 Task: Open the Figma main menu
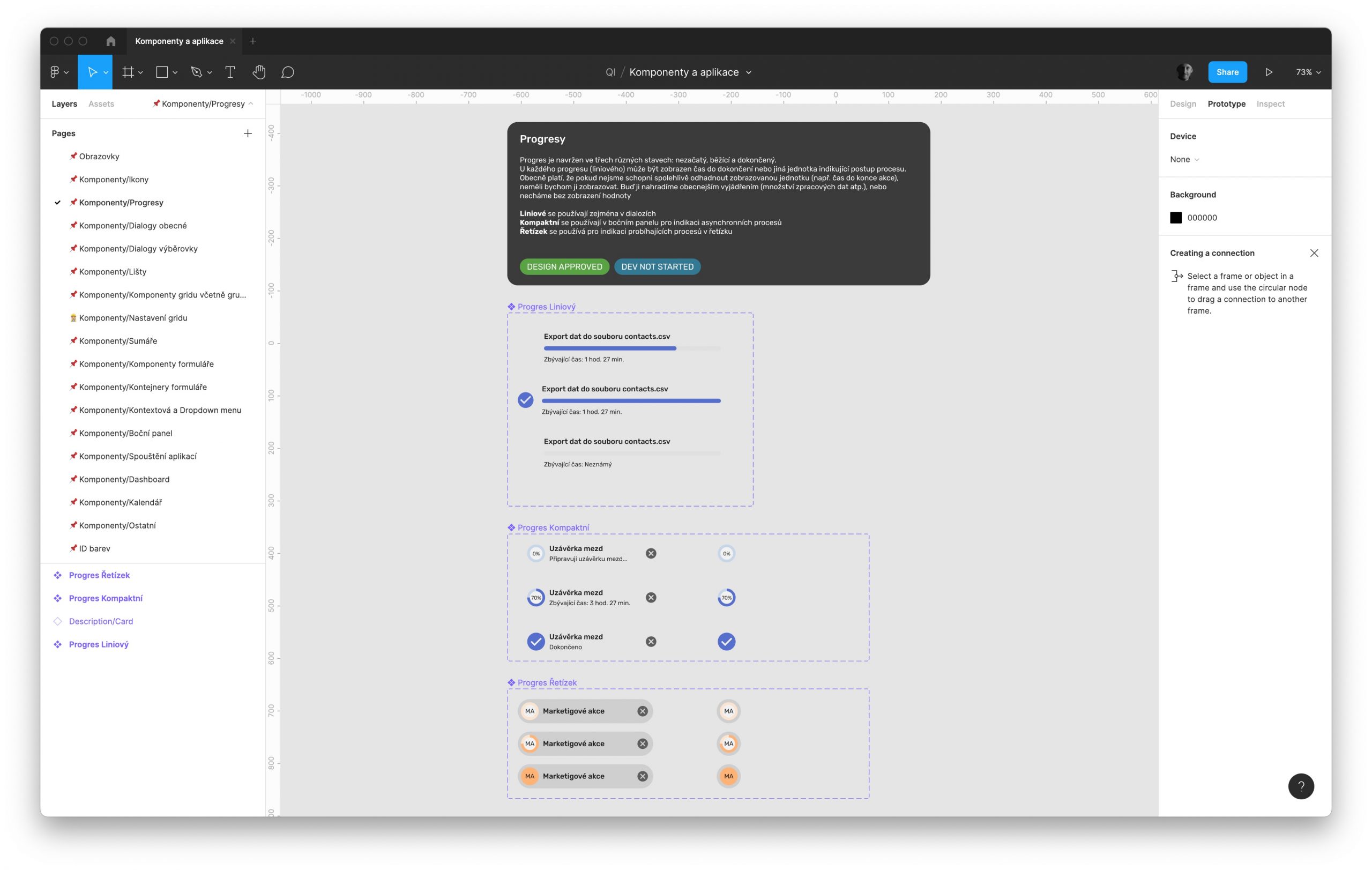[57, 72]
